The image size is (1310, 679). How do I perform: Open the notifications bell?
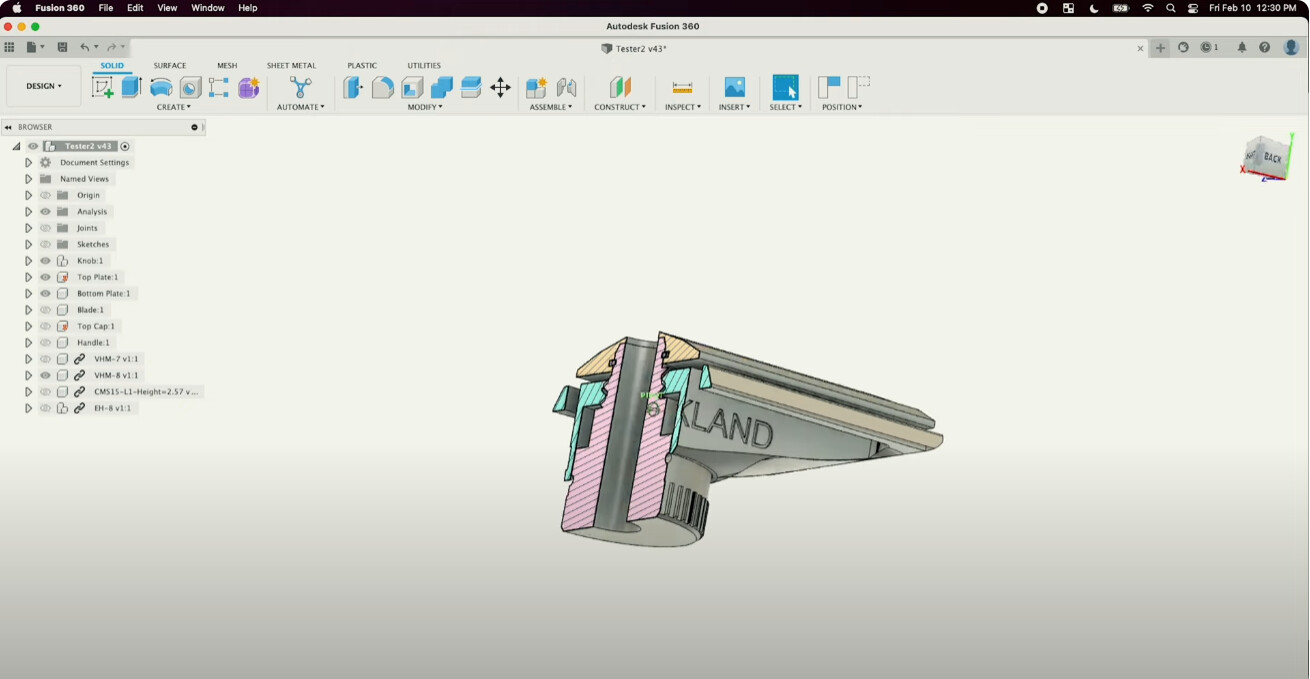pyautogui.click(x=1242, y=47)
